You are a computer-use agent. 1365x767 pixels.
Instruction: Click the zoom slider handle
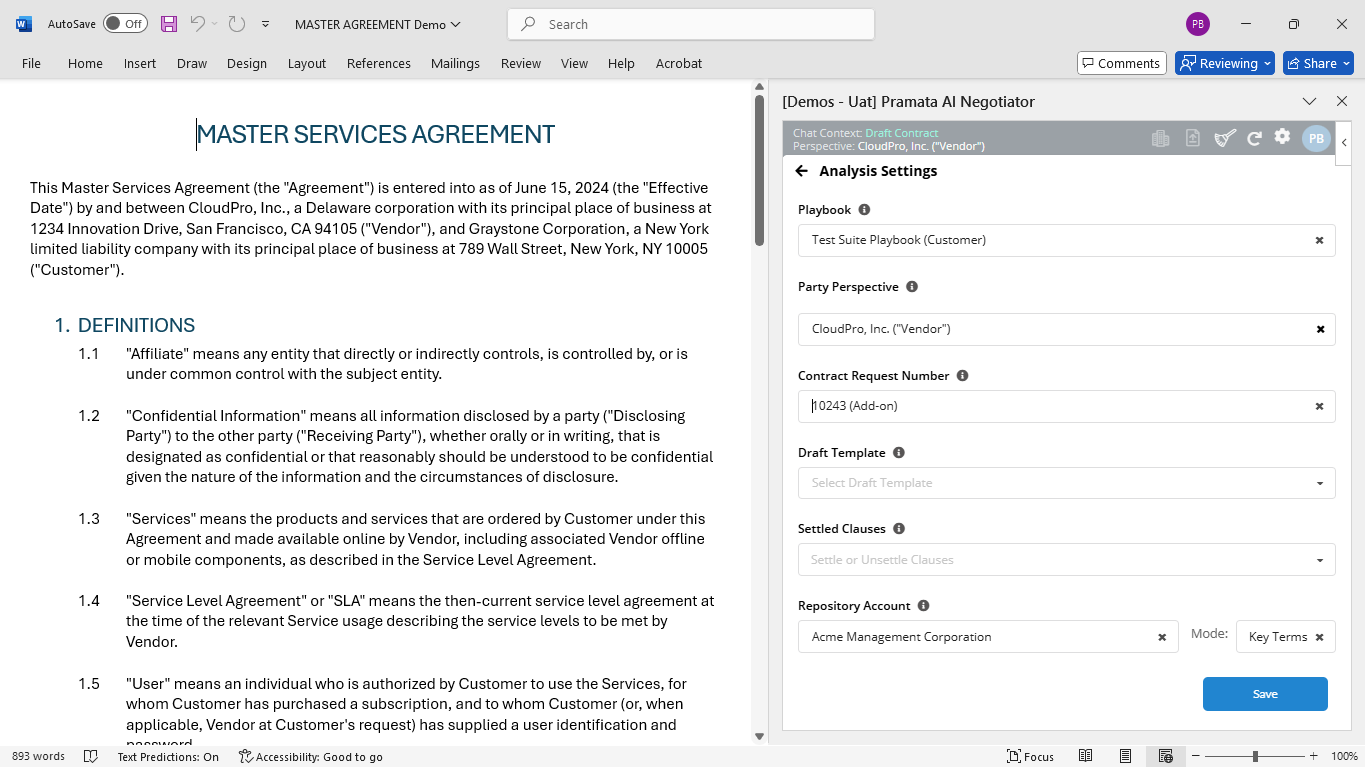(x=1255, y=757)
